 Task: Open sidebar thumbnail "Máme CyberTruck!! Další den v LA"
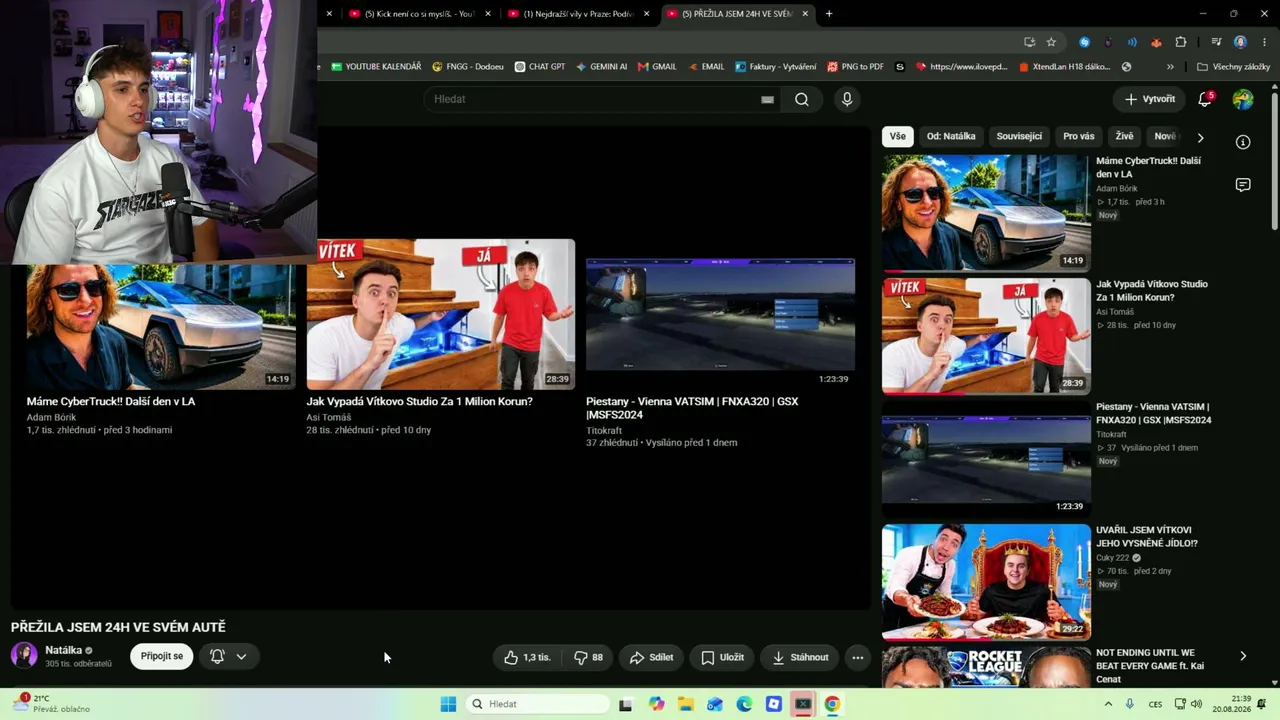(986, 212)
